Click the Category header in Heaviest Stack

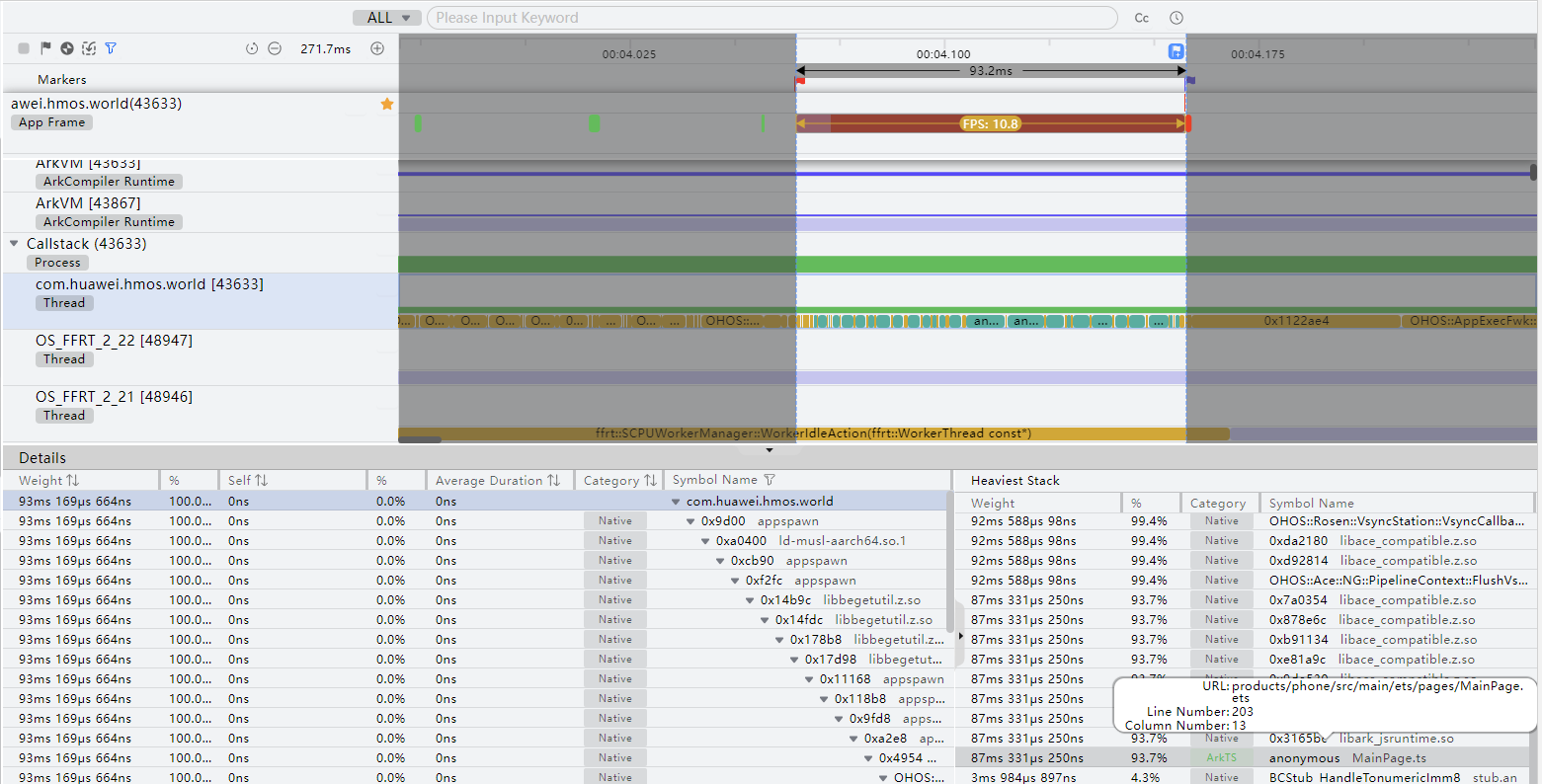pyautogui.click(x=1218, y=504)
